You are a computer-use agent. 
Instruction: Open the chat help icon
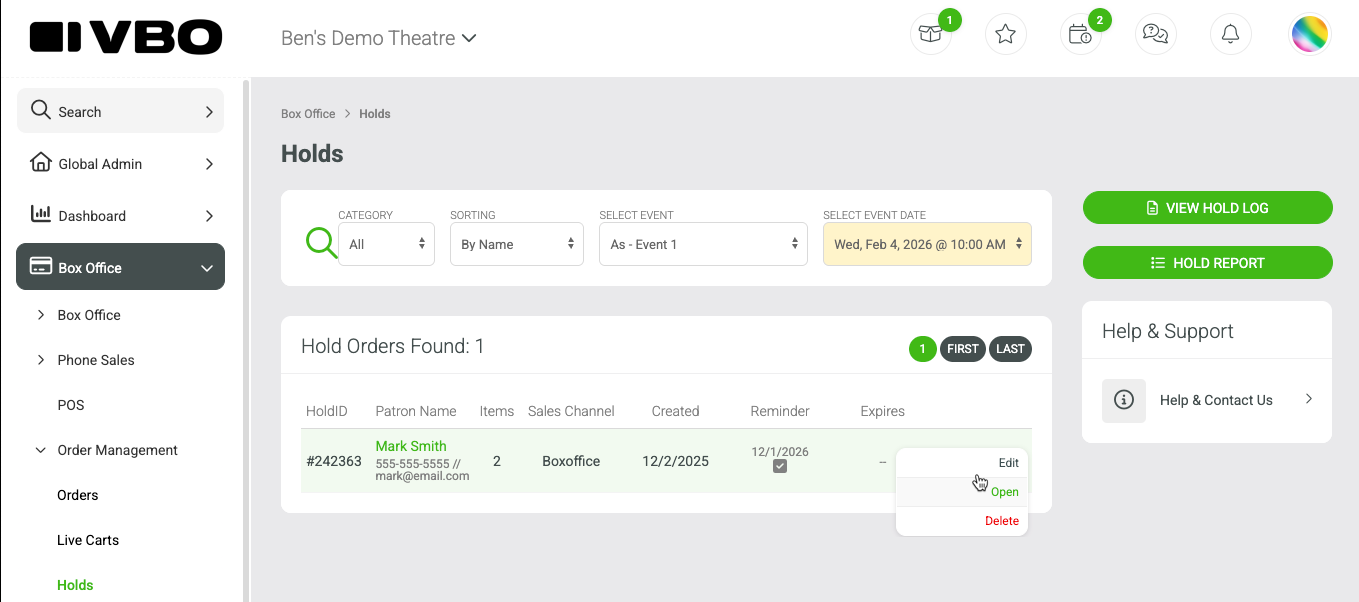pyautogui.click(x=1156, y=34)
